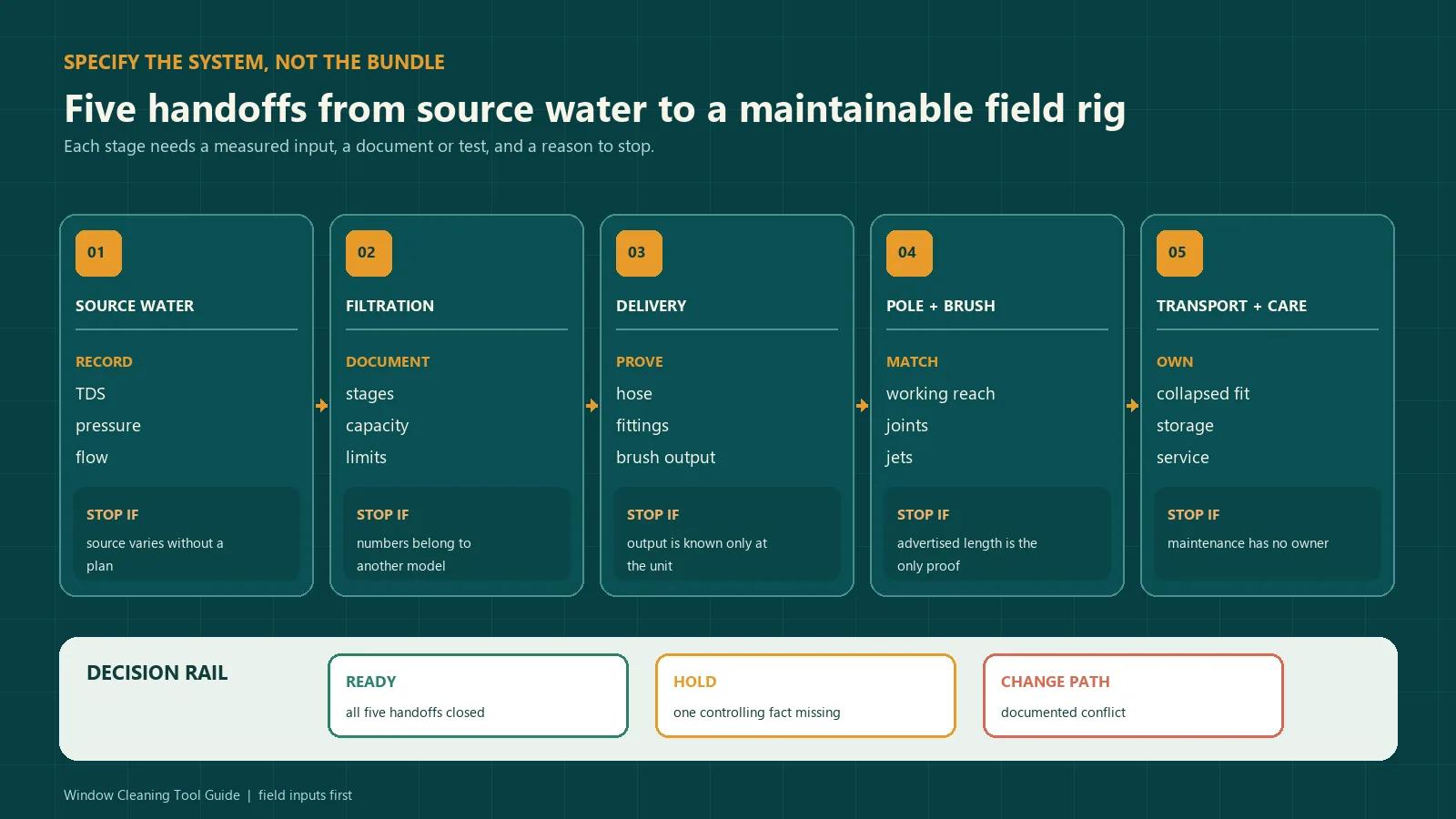Click the RECORD label
Image resolution: width=1456 pixels, height=819 pixels.
(104, 361)
